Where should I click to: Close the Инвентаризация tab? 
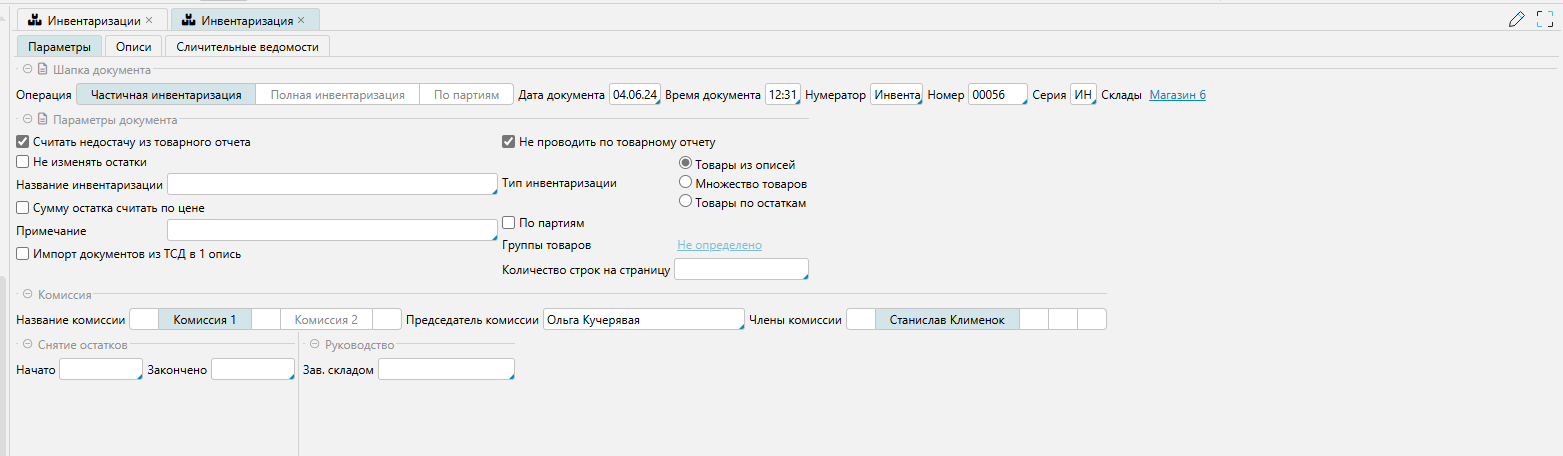[x=302, y=20]
